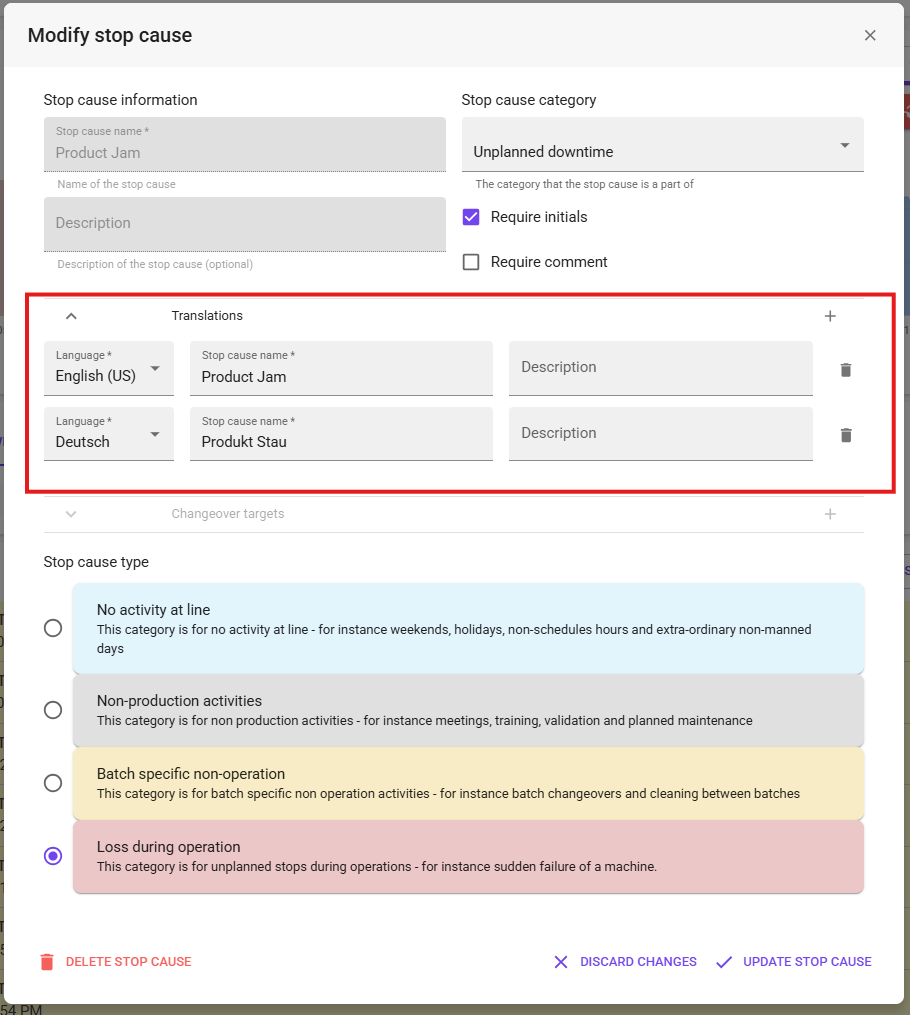Click the Modify stop cause dialog title
The height and width of the screenshot is (1015, 910).
click(110, 35)
